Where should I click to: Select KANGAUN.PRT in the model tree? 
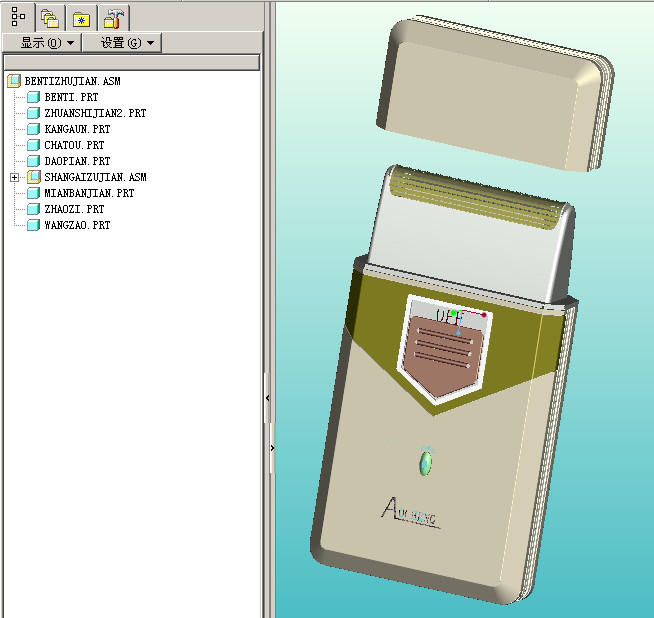[x=77, y=129]
